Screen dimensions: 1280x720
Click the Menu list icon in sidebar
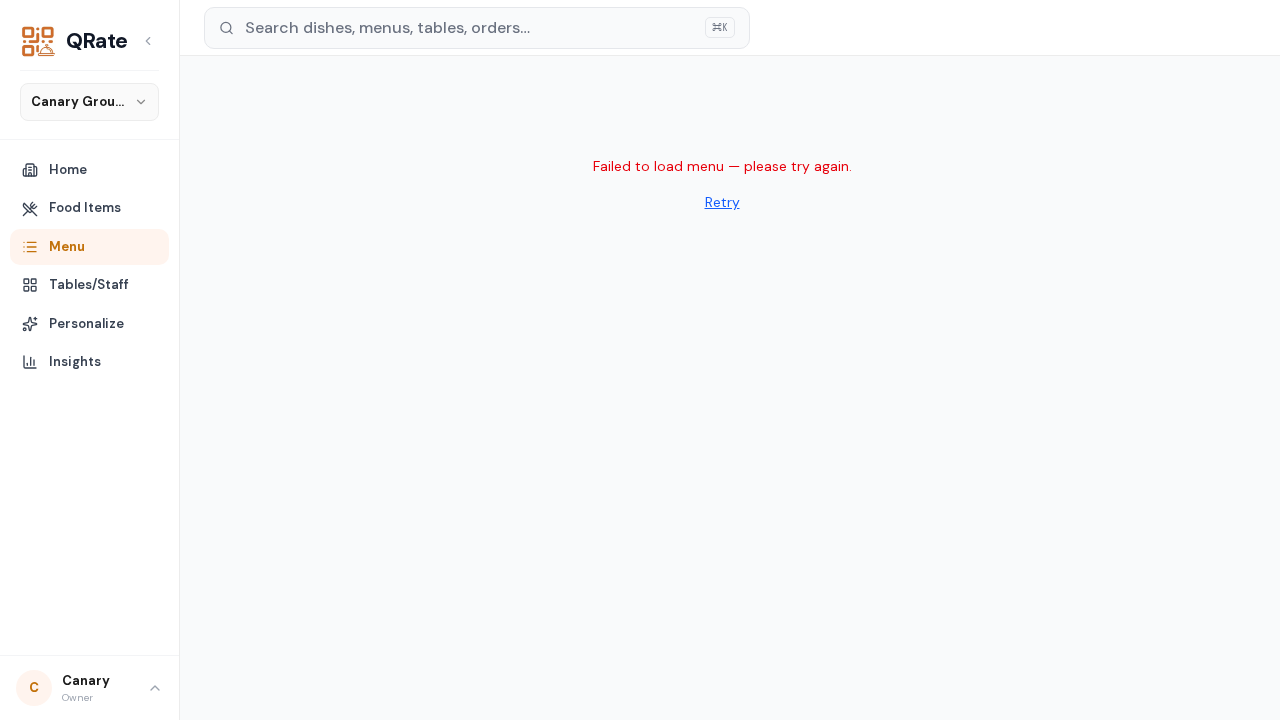pos(30,247)
